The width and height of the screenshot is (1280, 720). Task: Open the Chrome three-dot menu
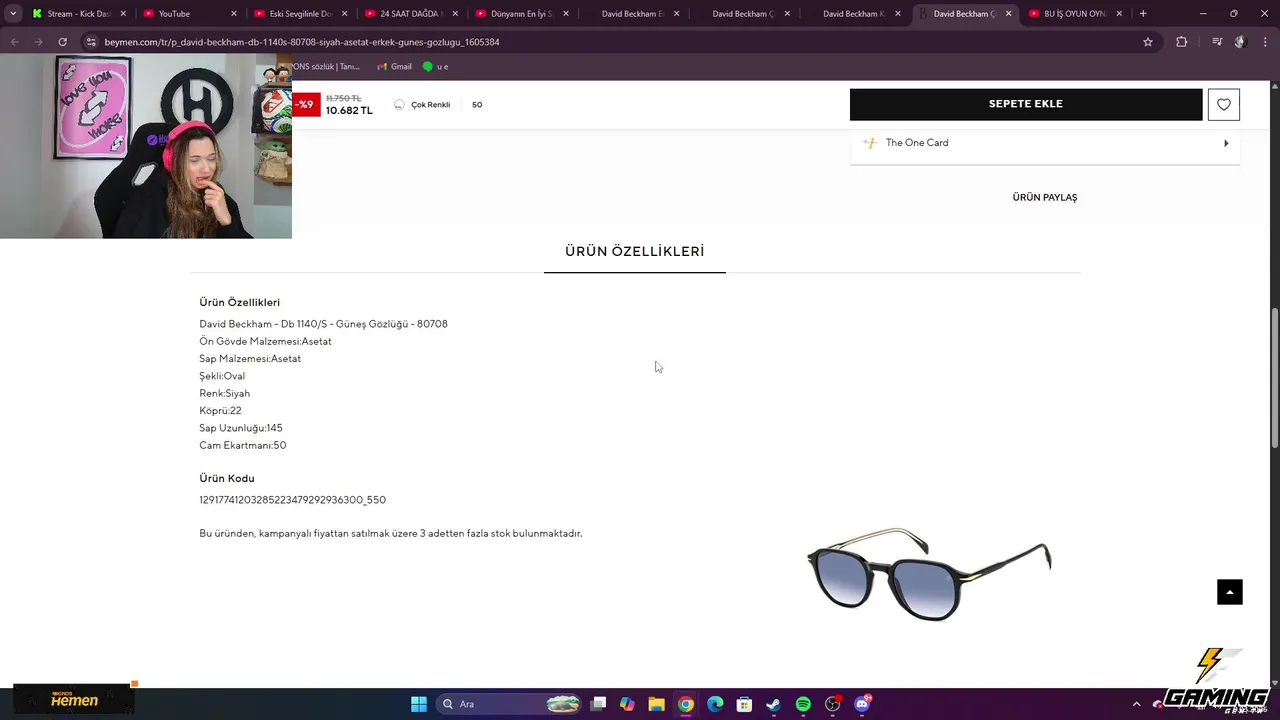pos(1264,42)
